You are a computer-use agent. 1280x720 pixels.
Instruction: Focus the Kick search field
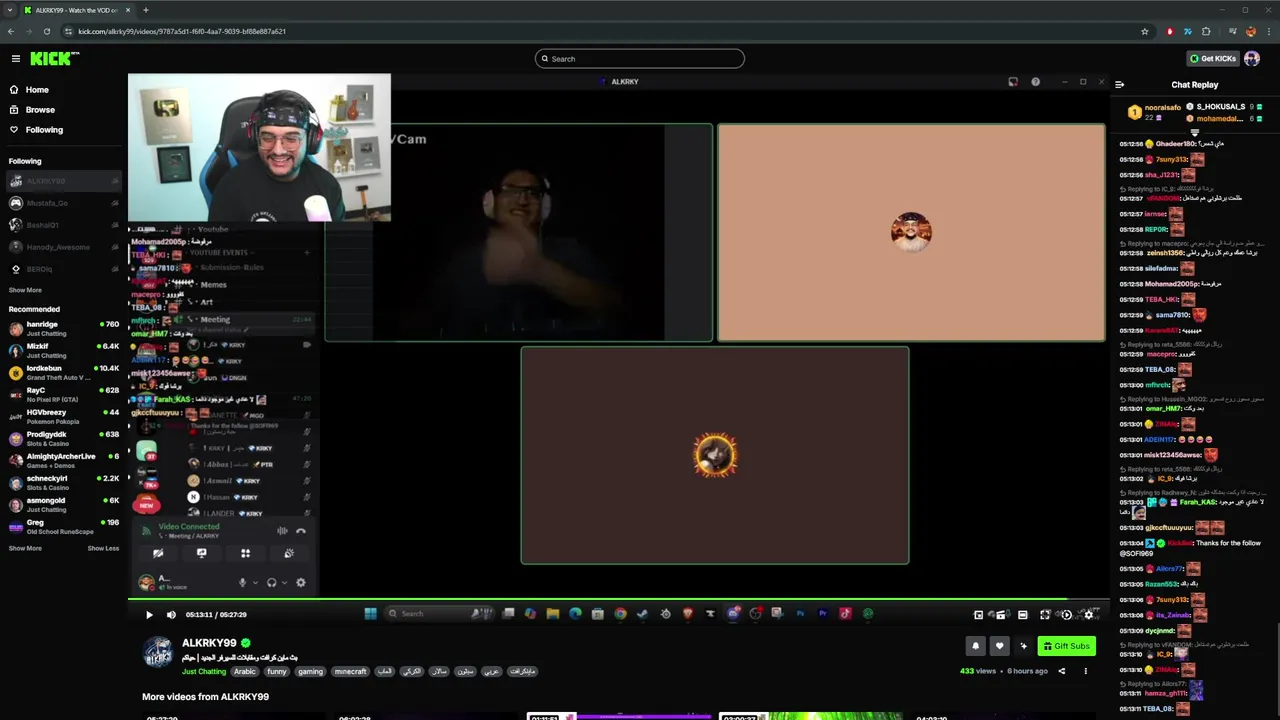point(640,59)
